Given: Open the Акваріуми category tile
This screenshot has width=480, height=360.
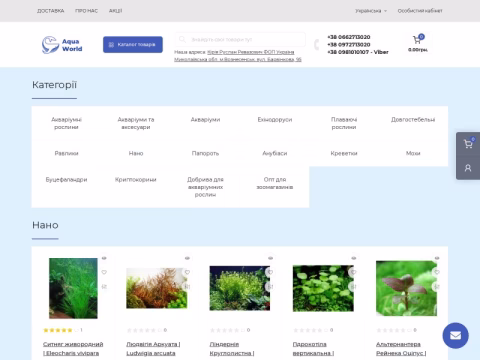Looking at the screenshot, I should tap(205, 119).
